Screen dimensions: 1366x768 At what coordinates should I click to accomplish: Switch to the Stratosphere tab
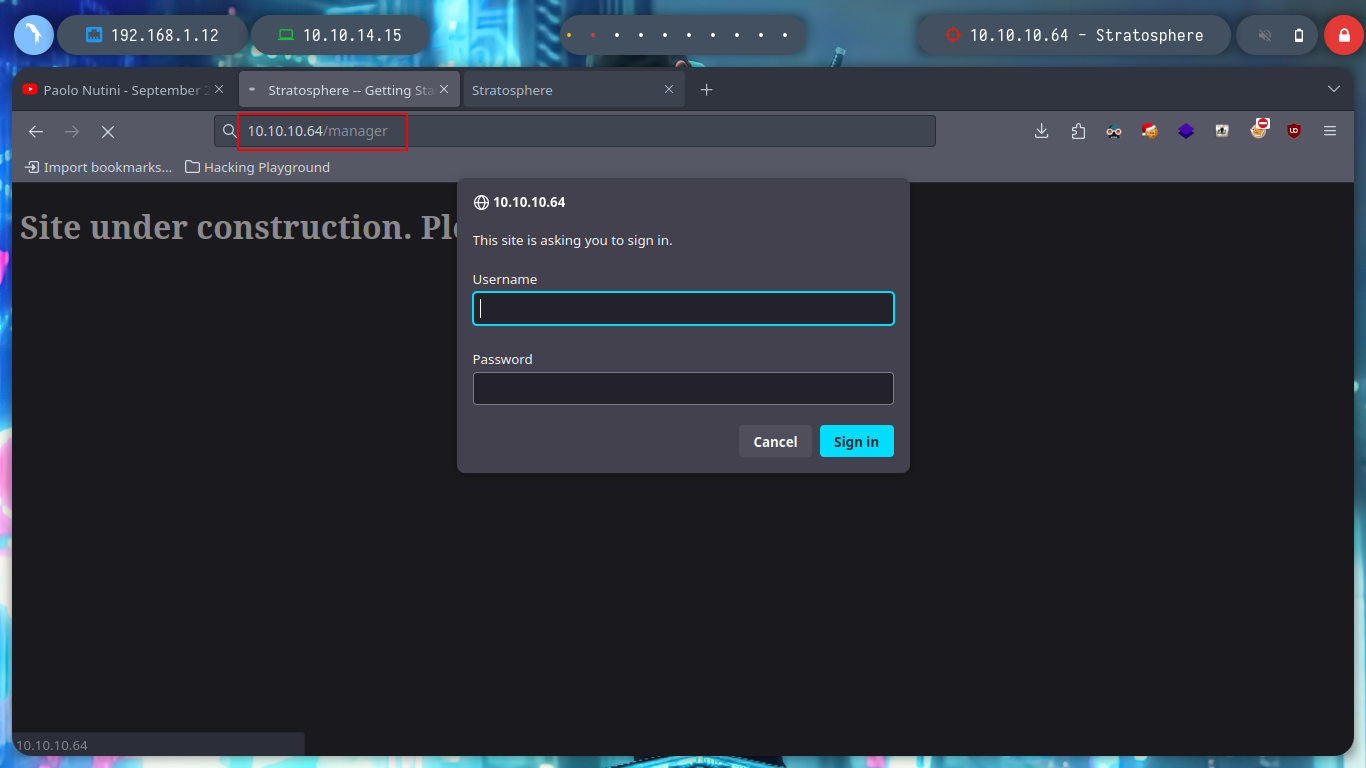(575, 90)
